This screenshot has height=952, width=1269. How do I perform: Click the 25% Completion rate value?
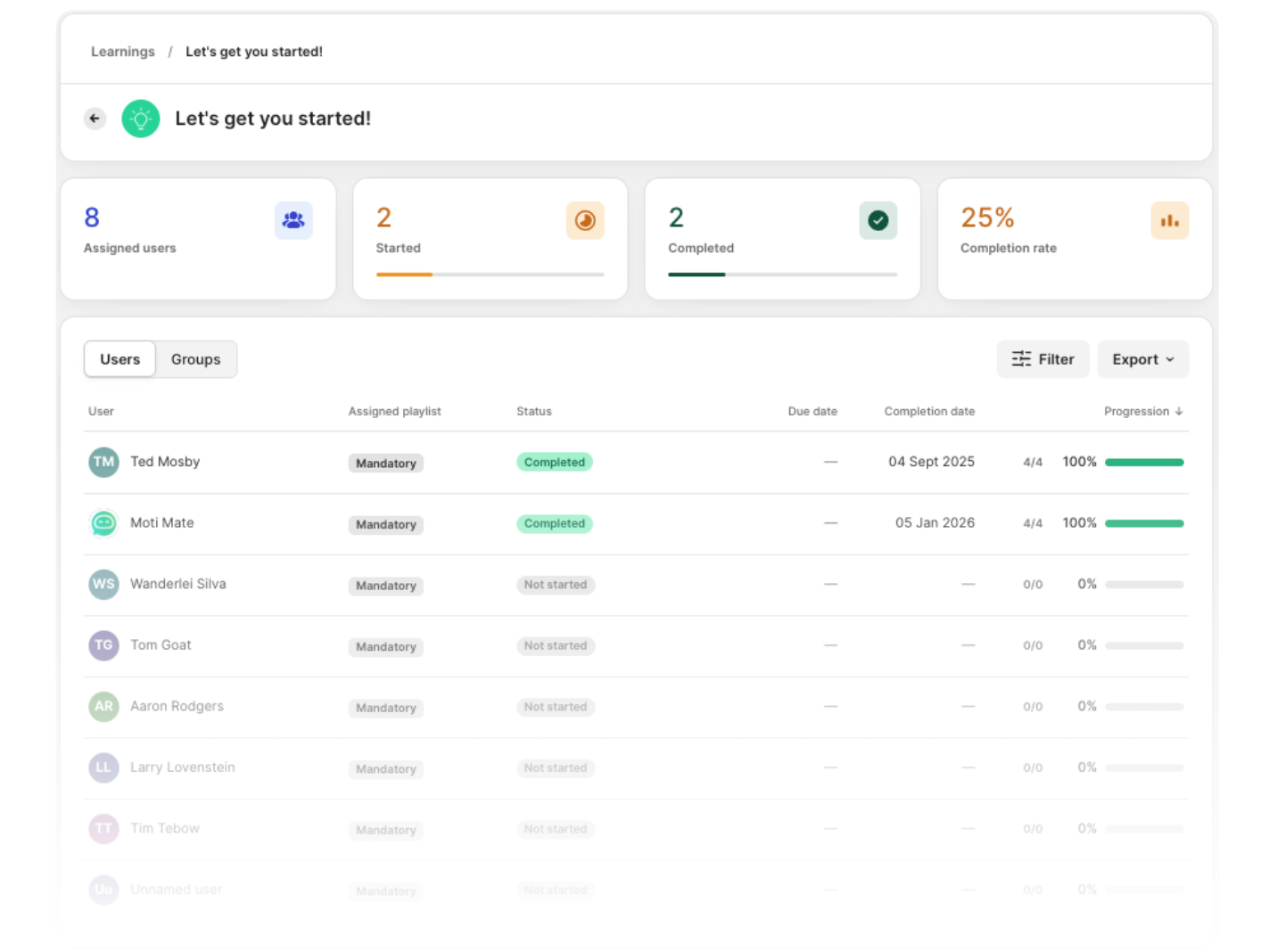click(987, 217)
